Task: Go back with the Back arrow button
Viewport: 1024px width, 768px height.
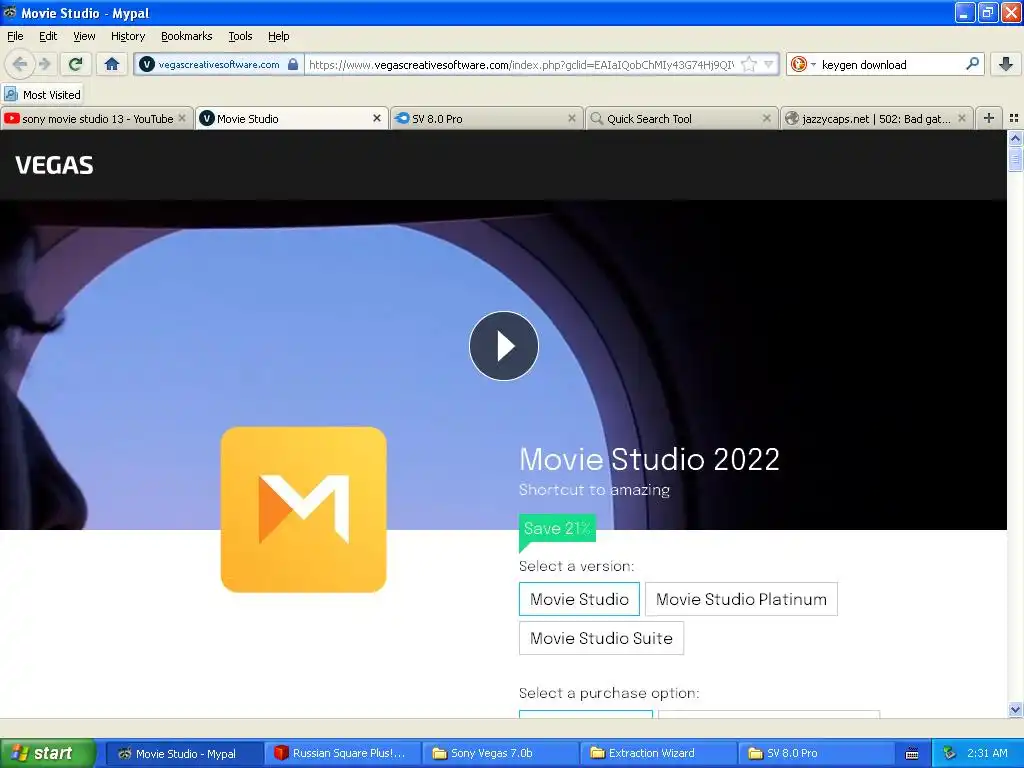Action: 20,64
